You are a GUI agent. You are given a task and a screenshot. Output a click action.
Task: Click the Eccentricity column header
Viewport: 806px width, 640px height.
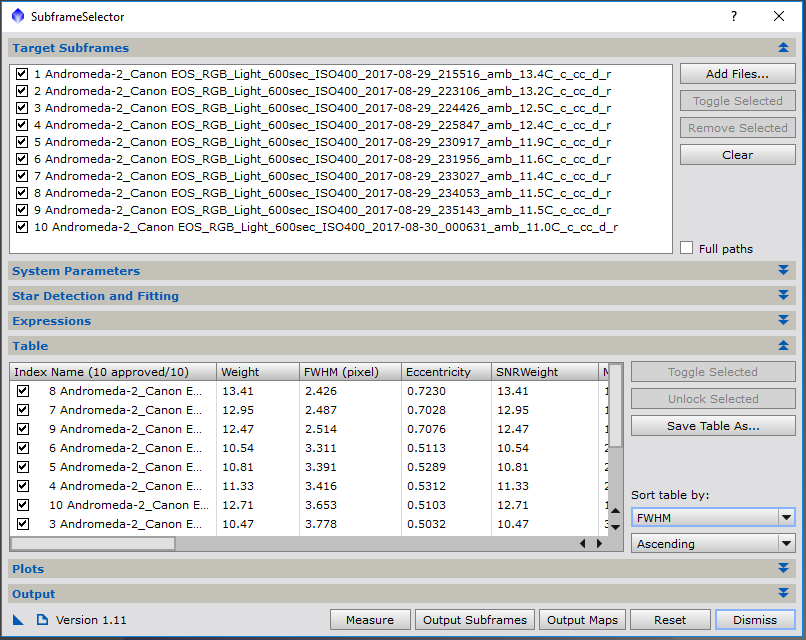pyautogui.click(x=446, y=372)
